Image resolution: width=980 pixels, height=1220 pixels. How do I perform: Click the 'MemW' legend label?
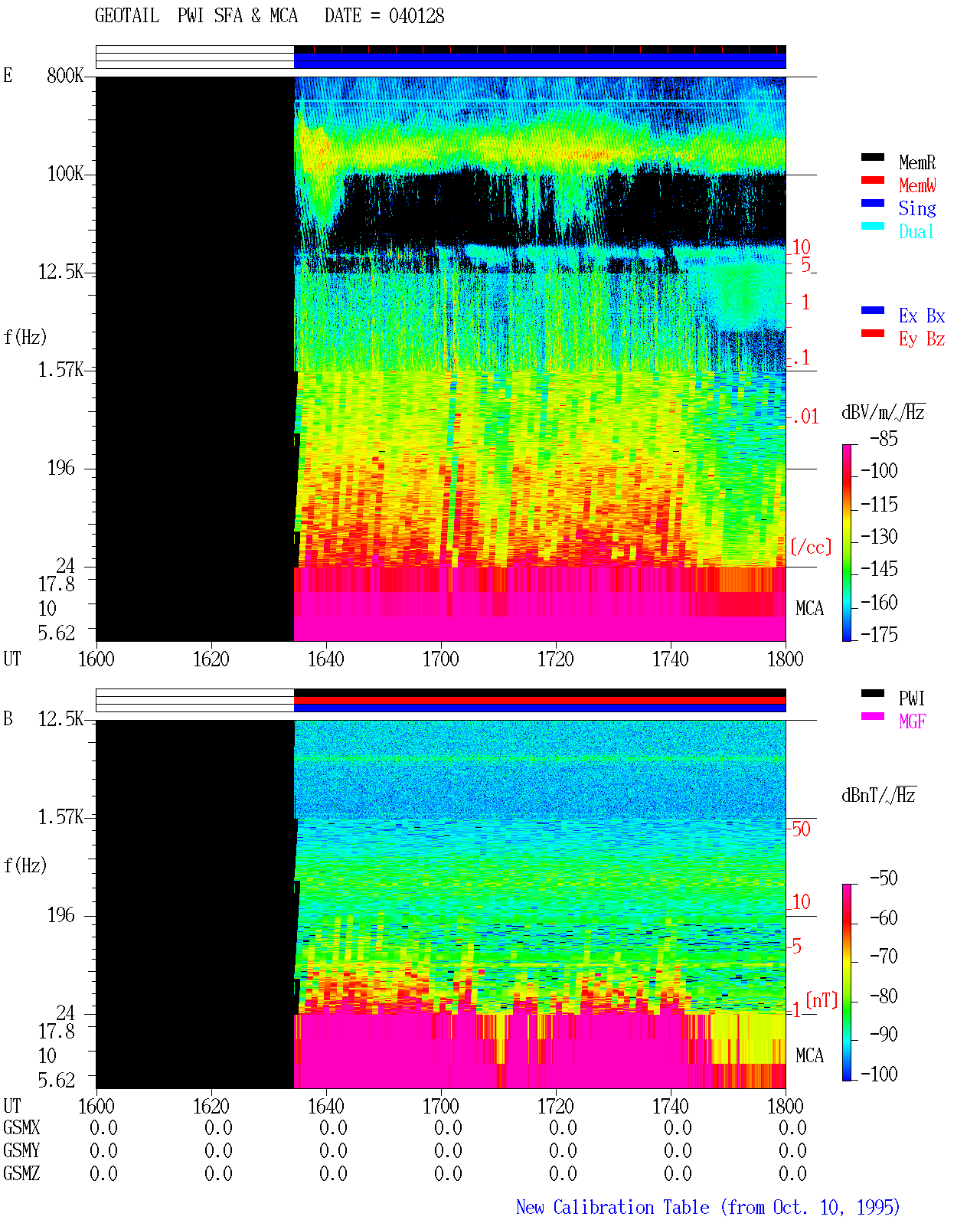[917, 185]
